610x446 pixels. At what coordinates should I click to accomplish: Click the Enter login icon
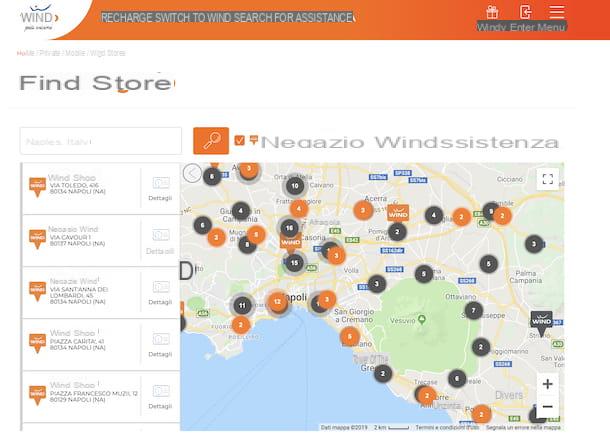click(525, 12)
